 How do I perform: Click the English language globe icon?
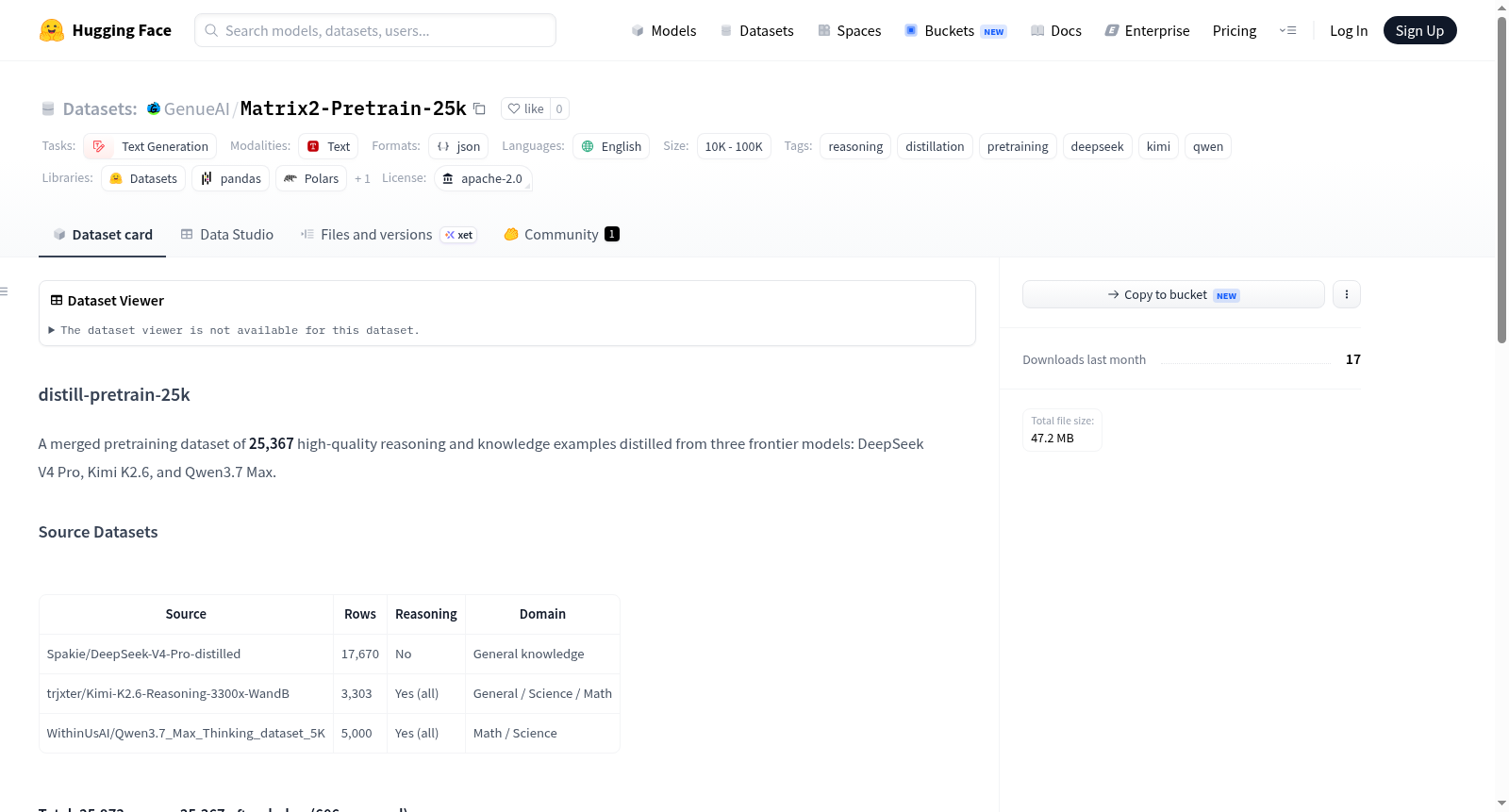[588, 146]
